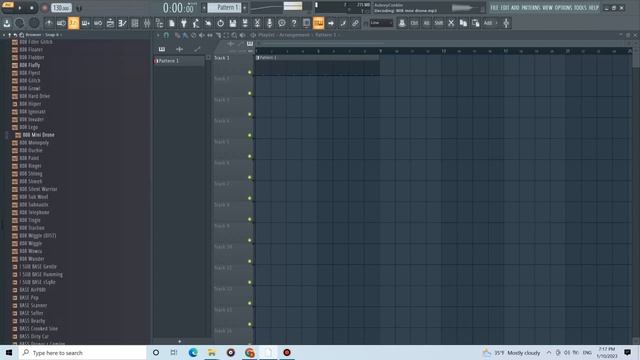
Task: Select Pattern 1 in the picker list
Action: pos(179,61)
